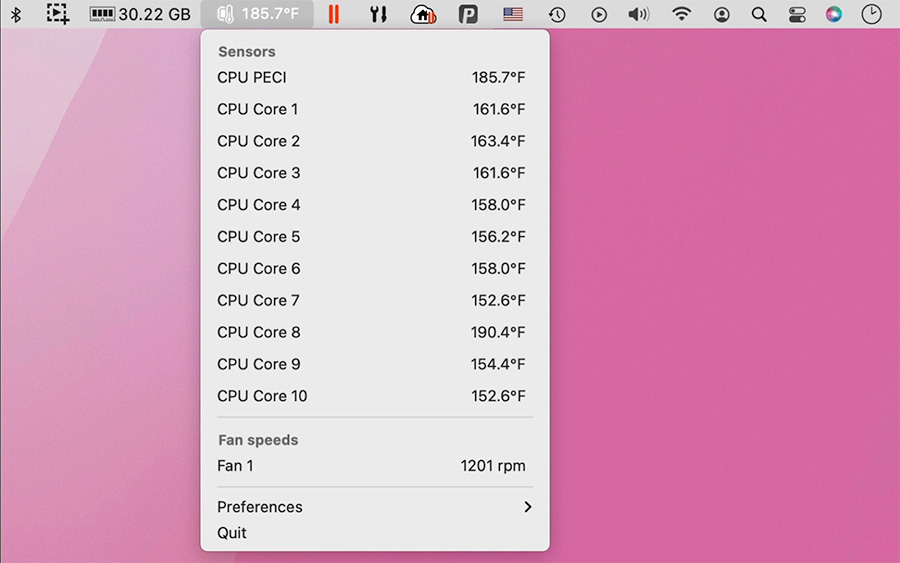Open Spotlight search magnifier
This screenshot has width=900, height=563.
pos(759,15)
